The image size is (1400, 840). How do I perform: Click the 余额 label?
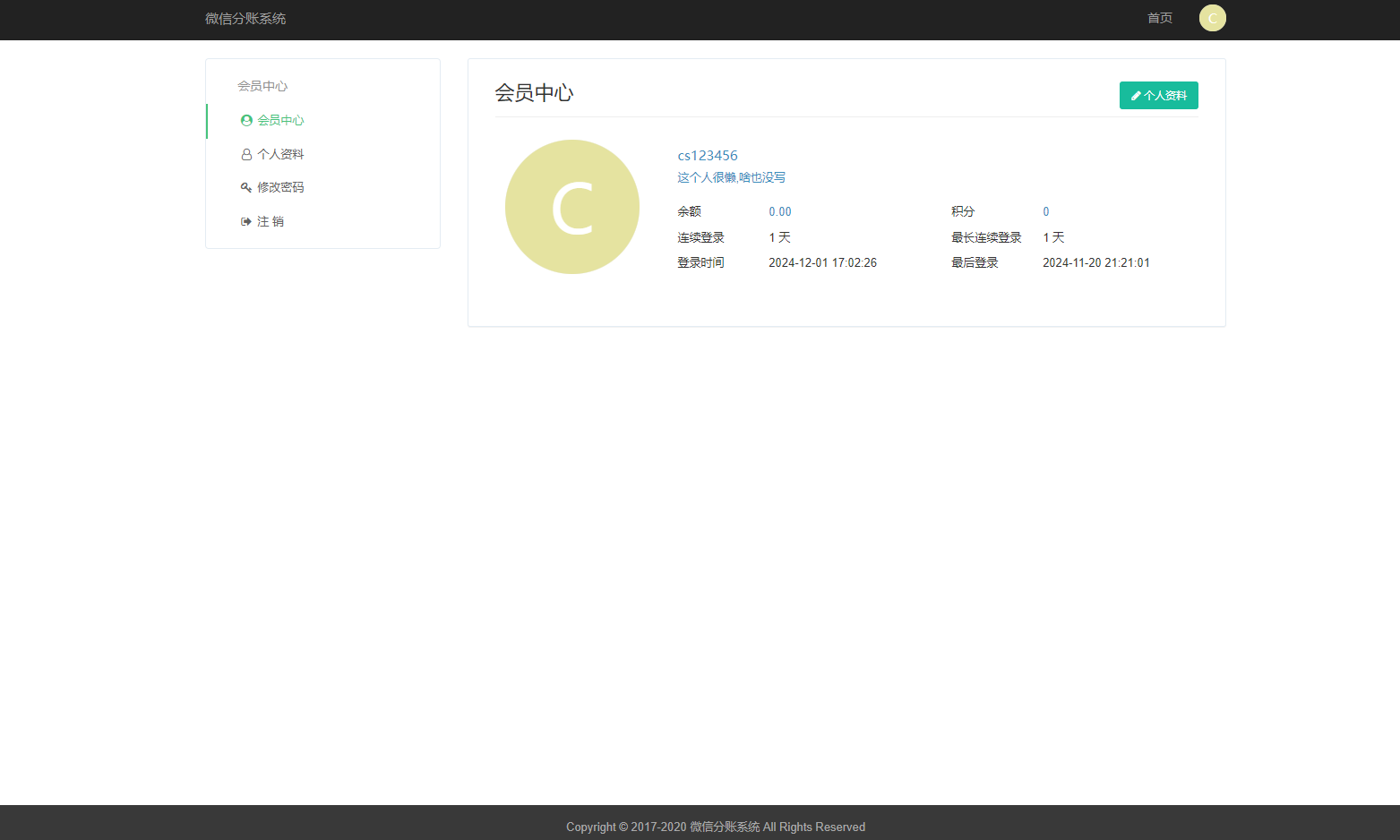point(689,211)
